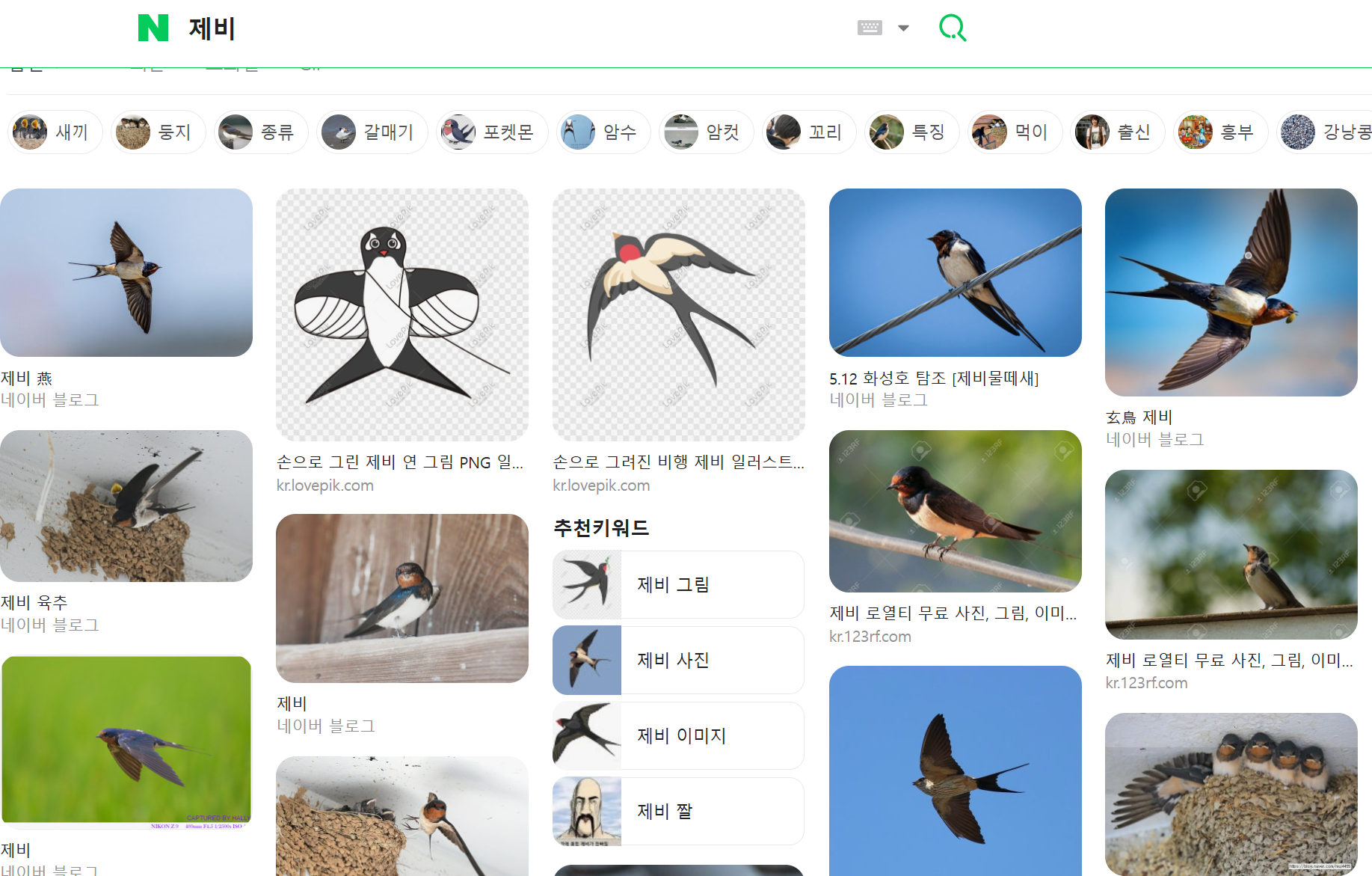The width and height of the screenshot is (1372, 876).
Task: Click the 손으로 그려진 비행 제비 일러스트 title
Action: [x=678, y=462]
